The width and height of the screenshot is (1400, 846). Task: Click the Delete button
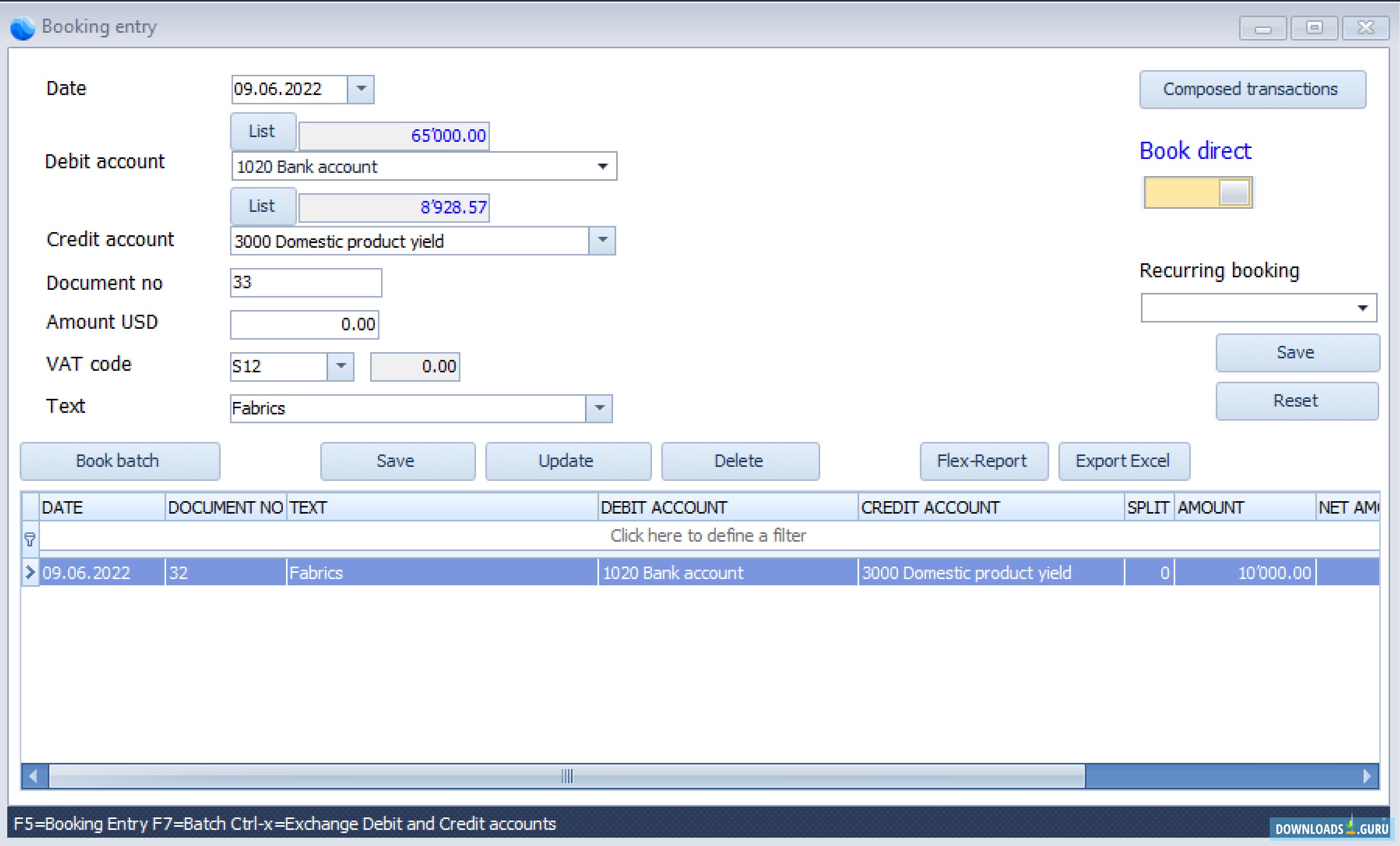[x=739, y=461]
